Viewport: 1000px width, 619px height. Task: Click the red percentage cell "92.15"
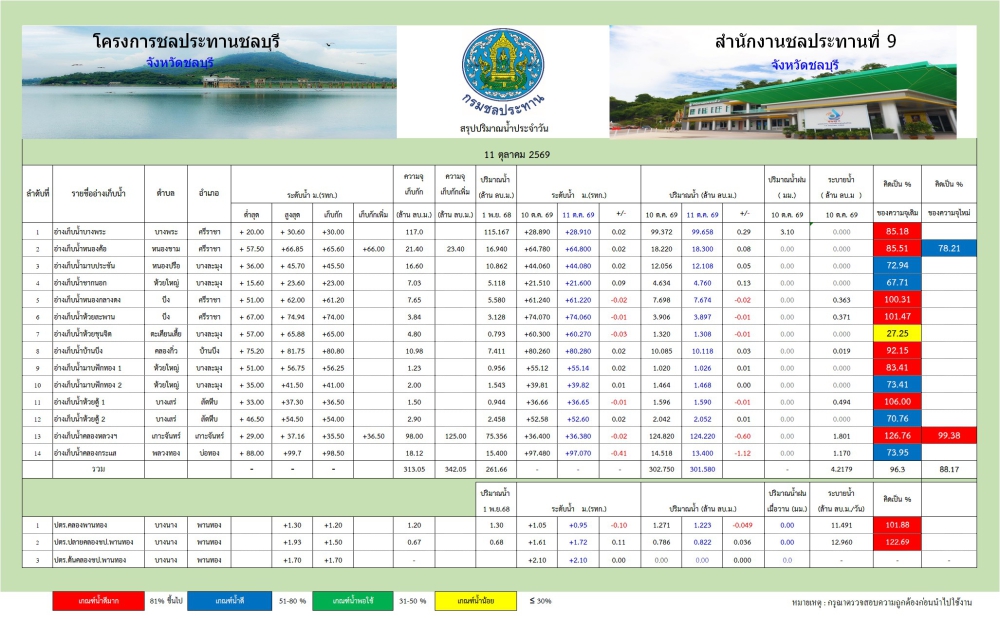tap(897, 351)
